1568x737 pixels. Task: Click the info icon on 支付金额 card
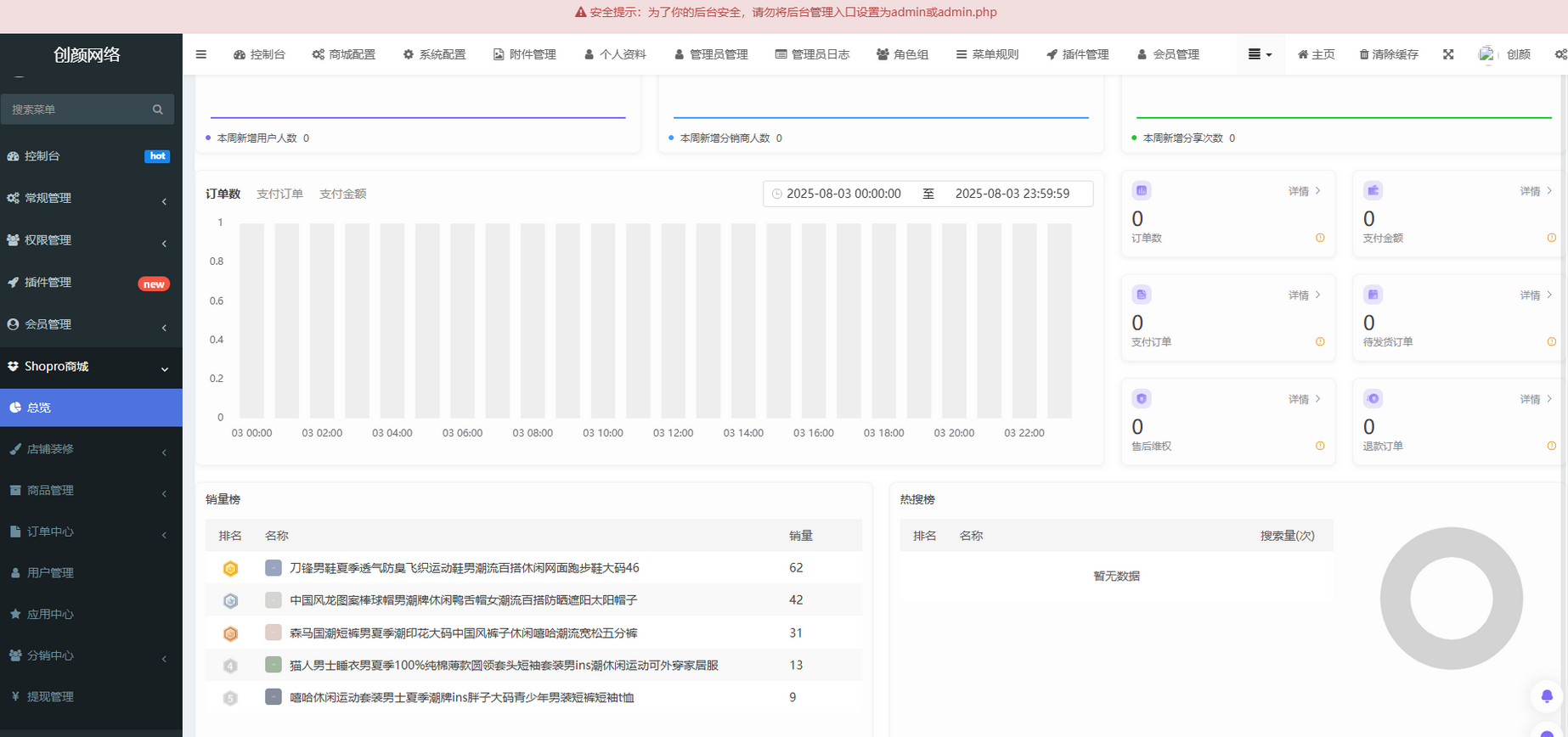click(1551, 238)
